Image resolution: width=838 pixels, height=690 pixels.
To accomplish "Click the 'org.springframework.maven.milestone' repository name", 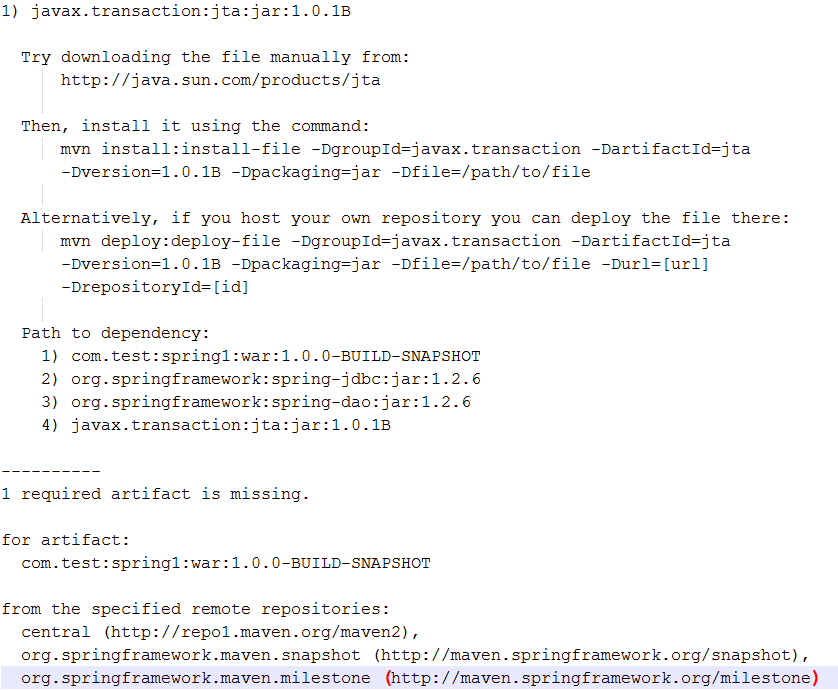I will [x=195, y=678].
